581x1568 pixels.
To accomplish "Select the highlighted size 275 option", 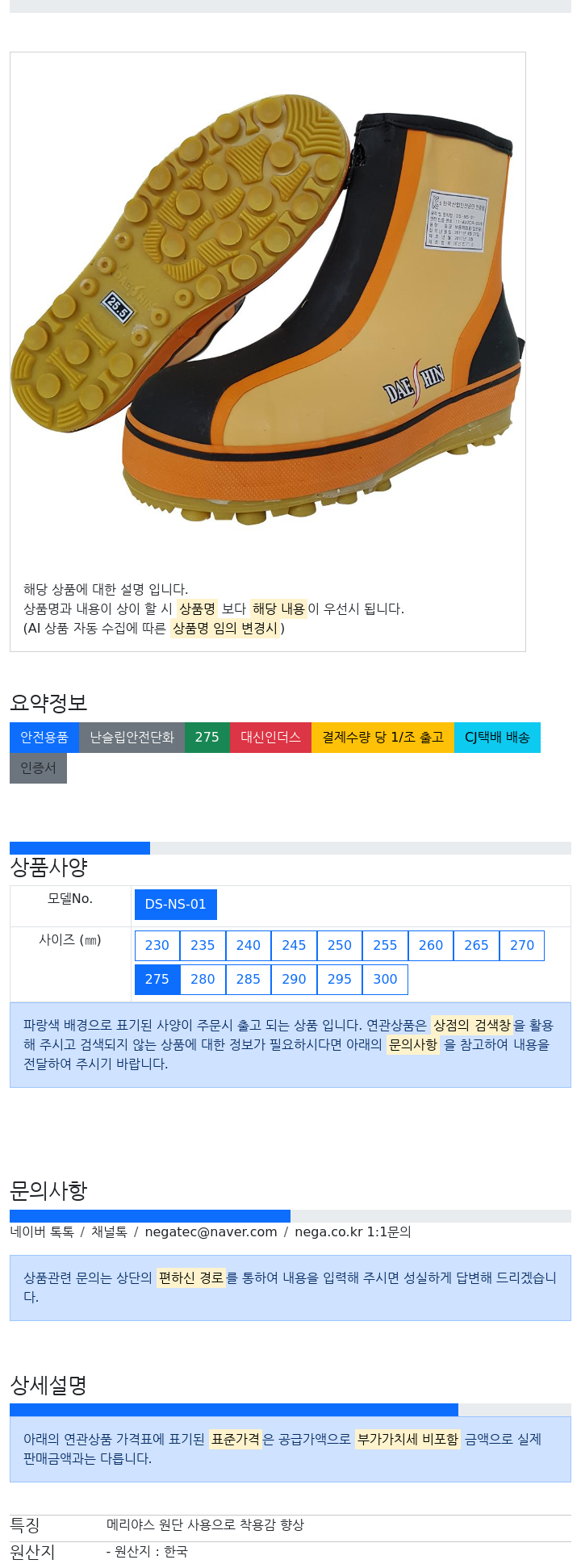I will (x=157, y=980).
